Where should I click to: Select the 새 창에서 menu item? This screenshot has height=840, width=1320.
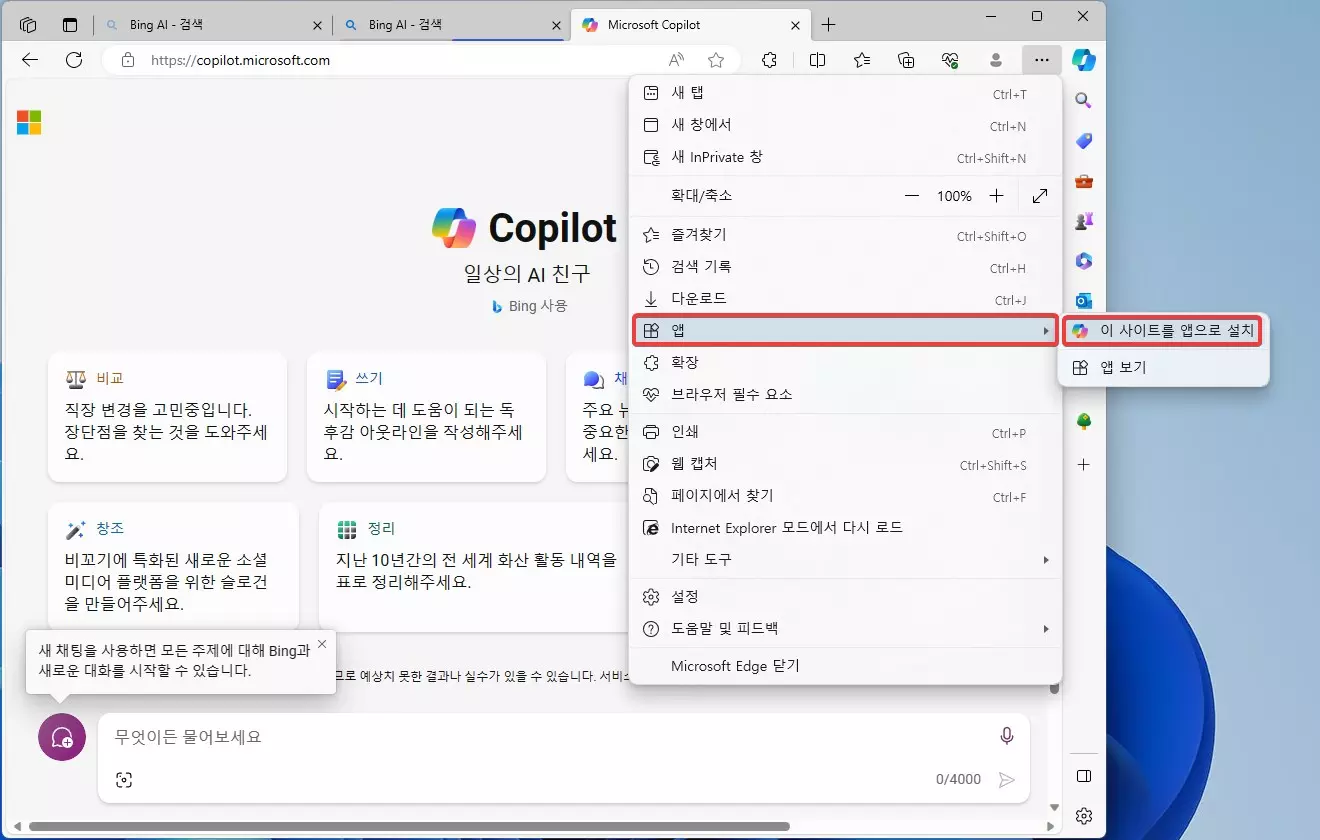[x=845, y=126]
